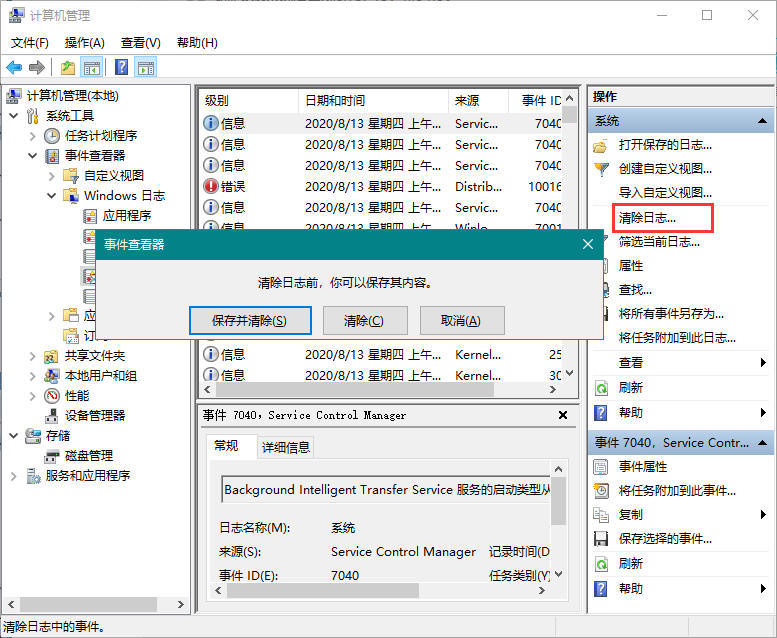This screenshot has height=638, width=777.
Task: Expand the 服务和应用程序 node
Action: pyautogui.click(x=14, y=476)
